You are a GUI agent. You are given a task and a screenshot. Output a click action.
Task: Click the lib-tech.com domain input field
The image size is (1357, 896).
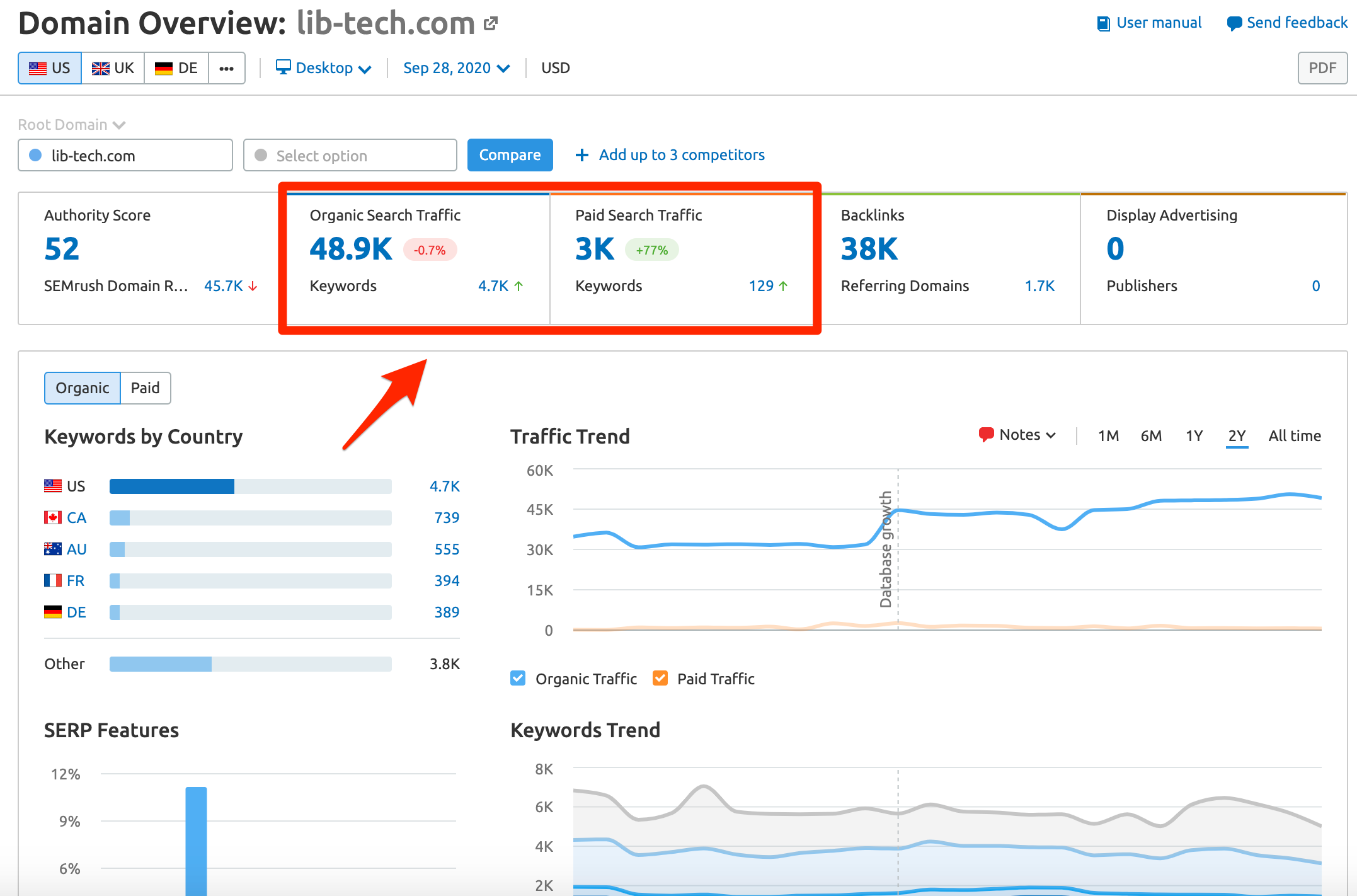coord(125,155)
